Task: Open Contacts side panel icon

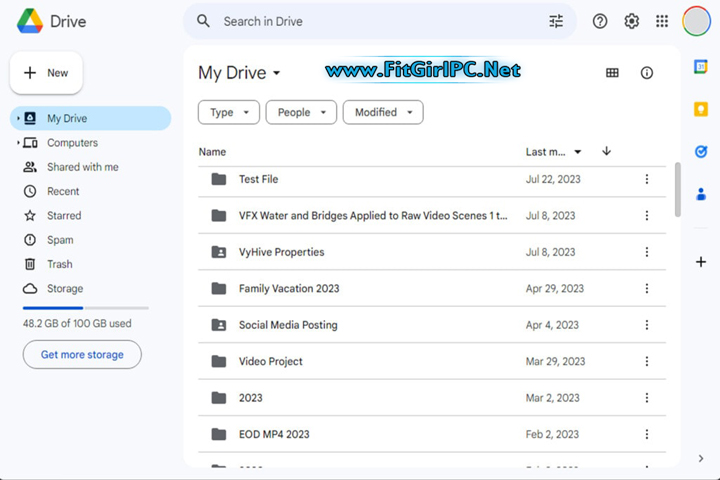Action: [x=701, y=194]
